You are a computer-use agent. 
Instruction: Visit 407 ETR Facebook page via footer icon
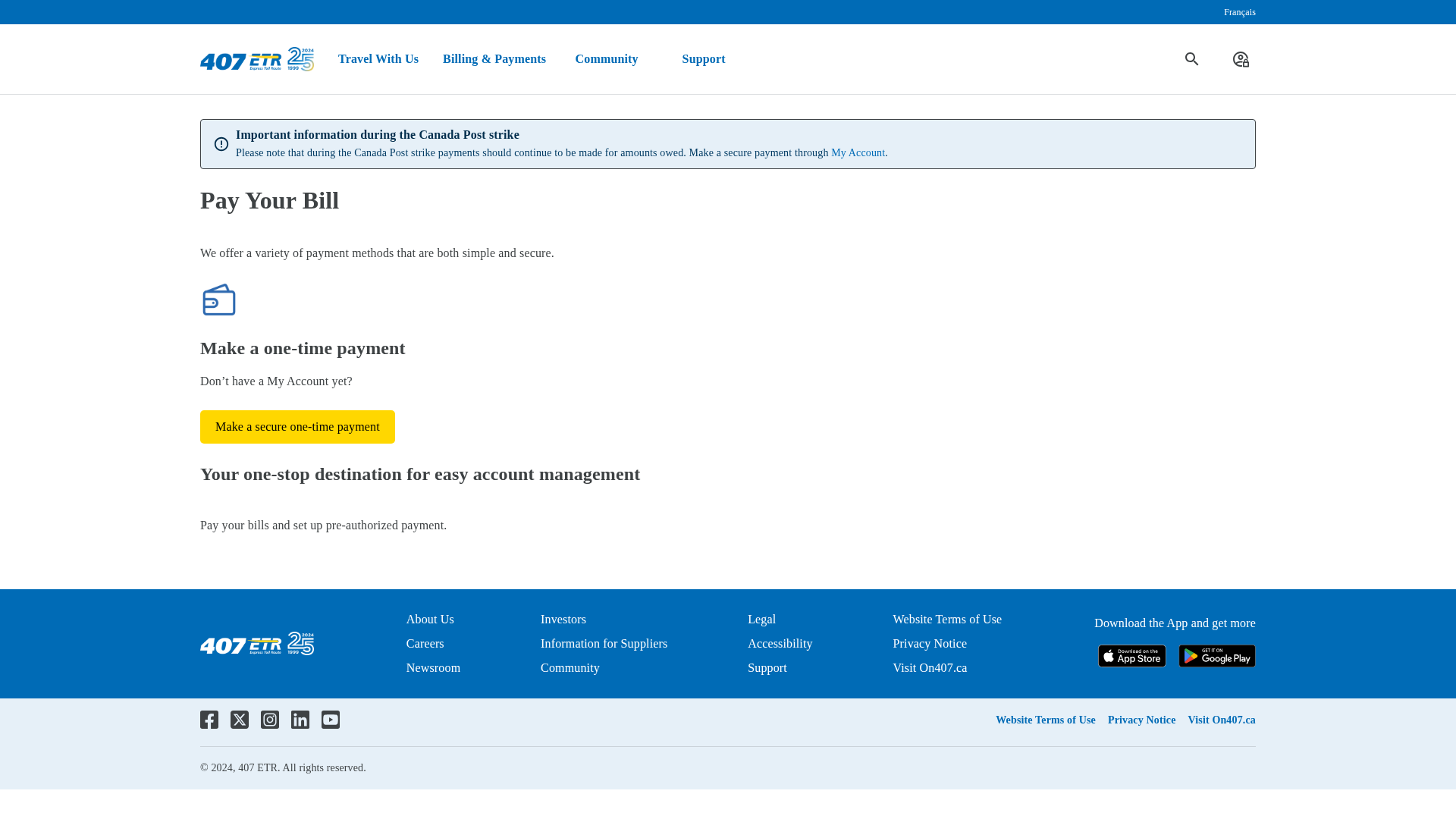point(209,720)
